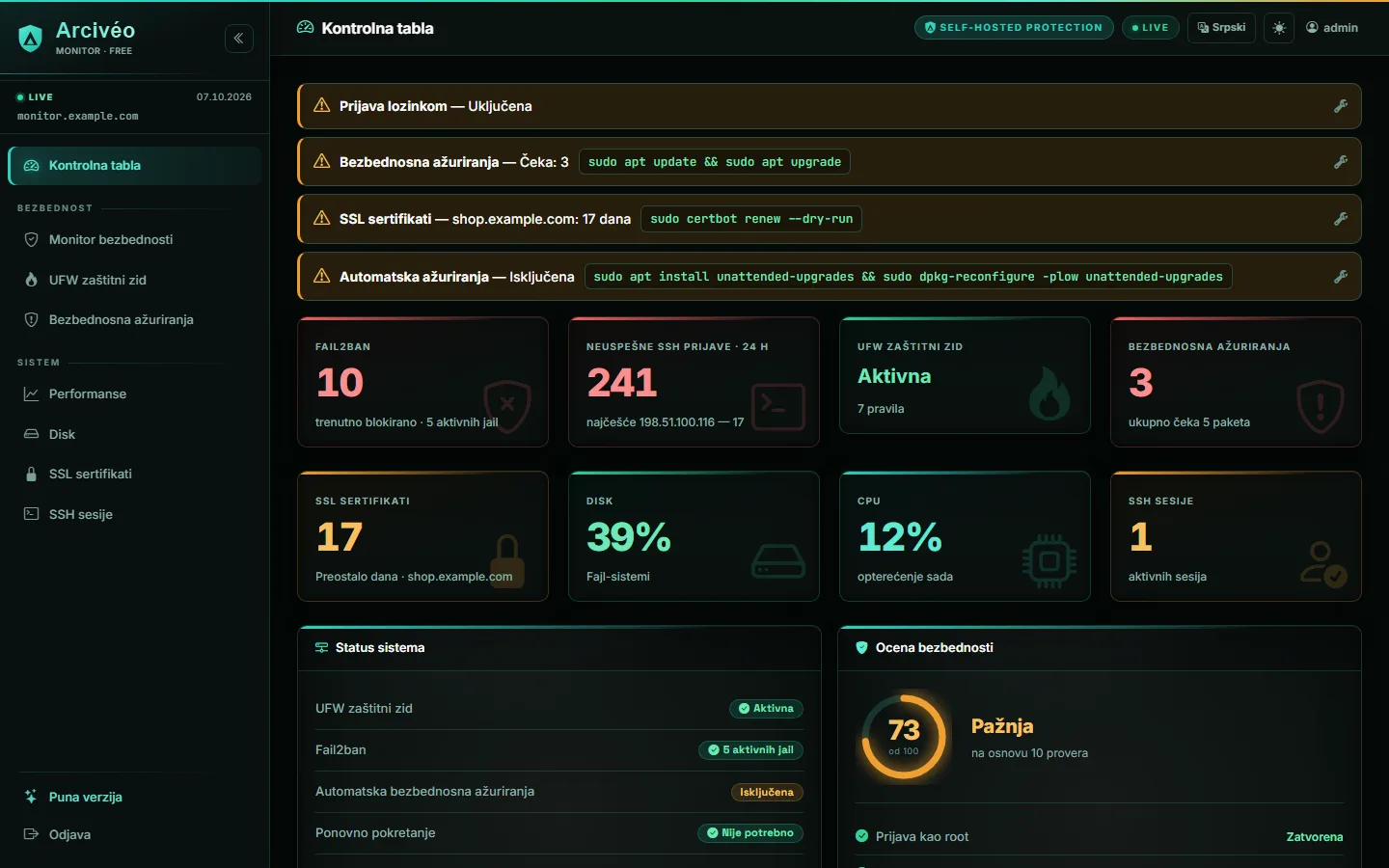Click the Zatvorena value for Prijava kao root

coord(1315,837)
